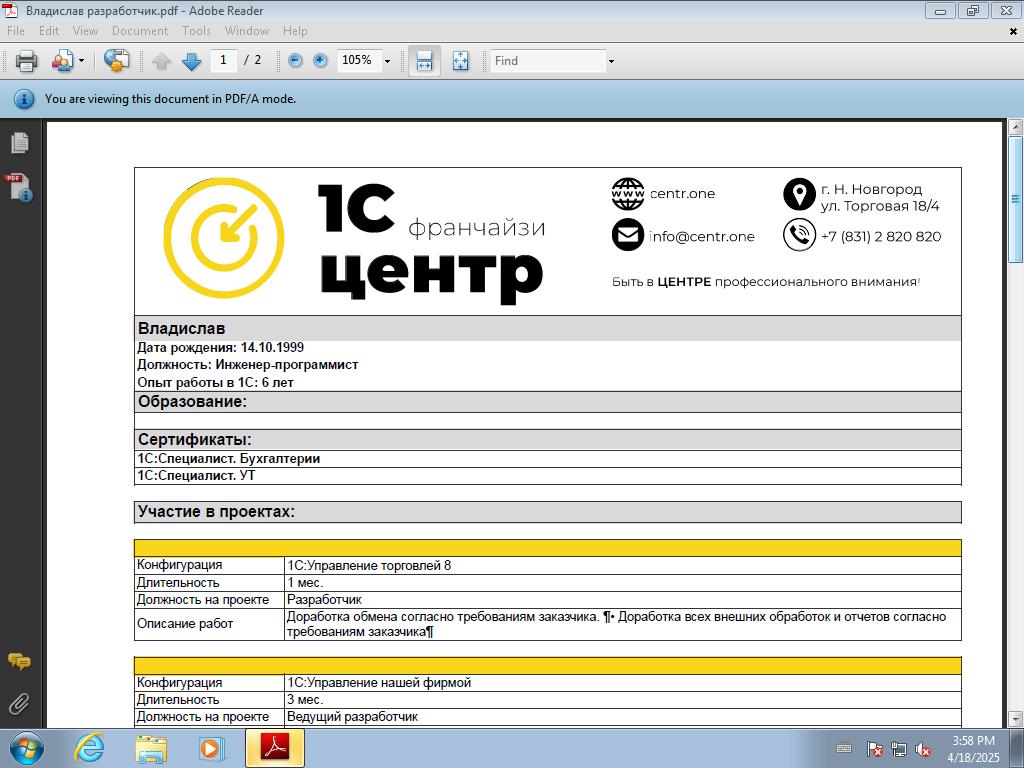Click the location pin icon near Н. Новгород
The height and width of the screenshot is (768, 1024).
pyautogui.click(x=799, y=194)
